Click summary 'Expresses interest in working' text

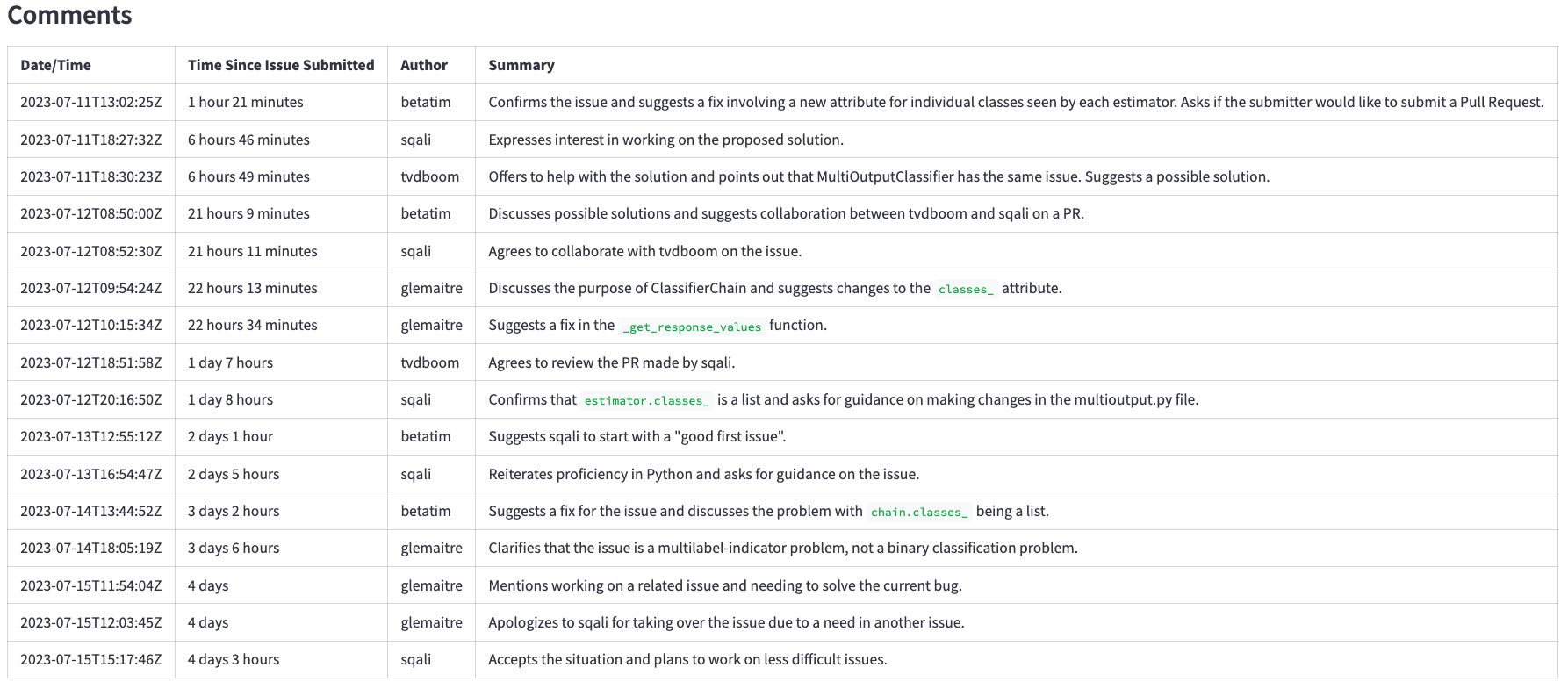pyautogui.click(x=665, y=140)
